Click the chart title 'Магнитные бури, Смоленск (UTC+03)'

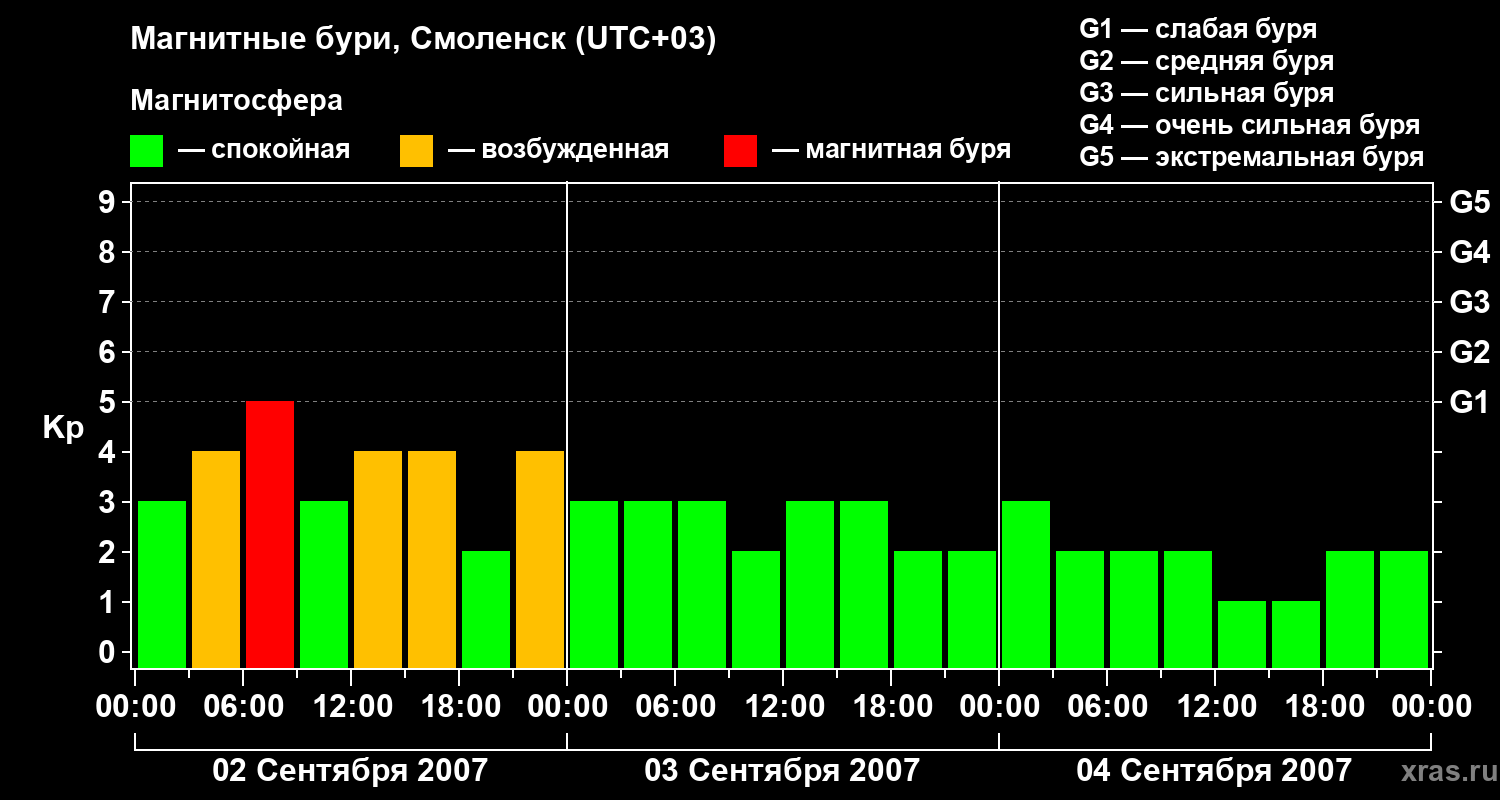(423, 40)
